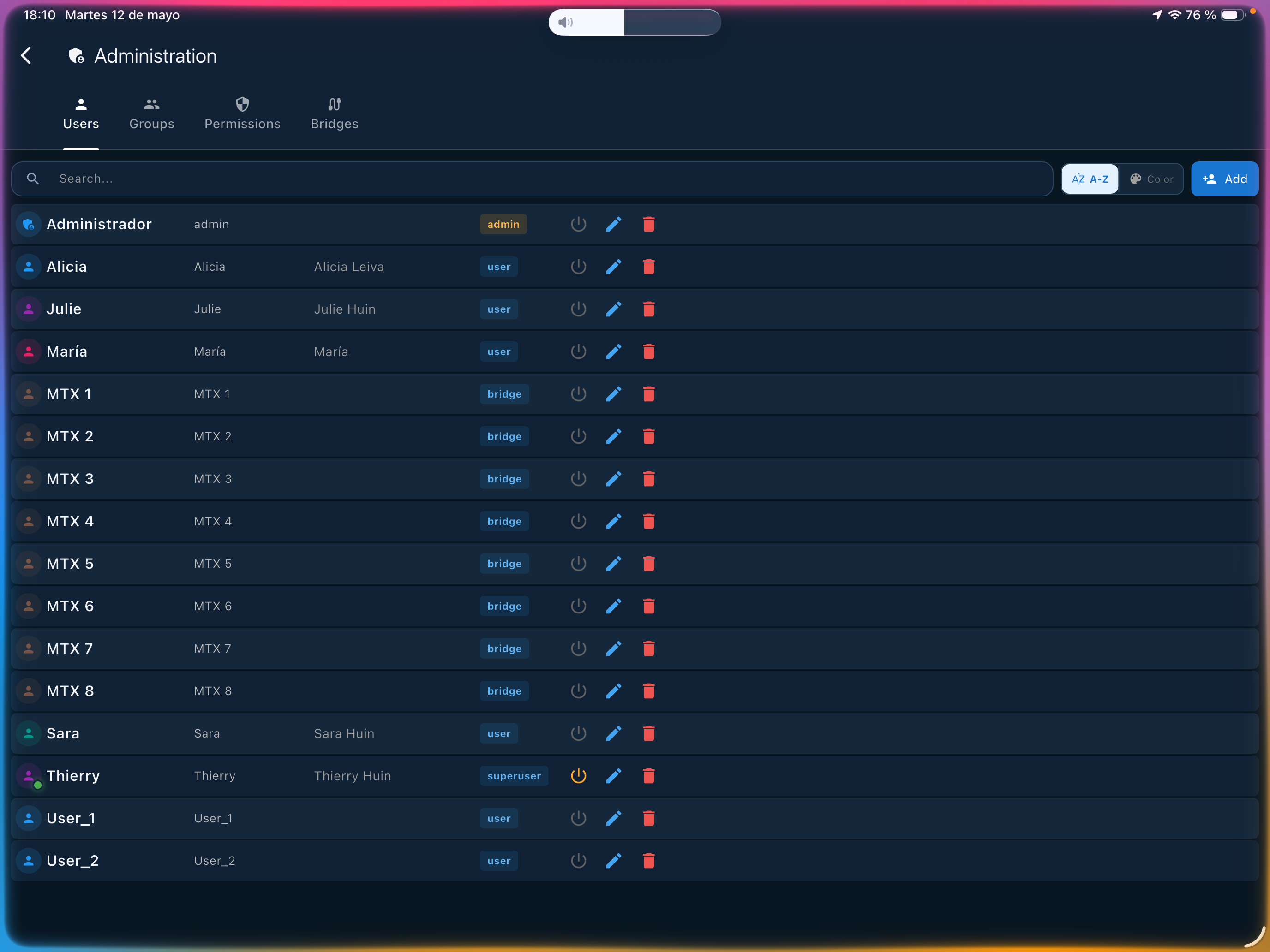Adjust the volume slider overlay

click(635, 23)
